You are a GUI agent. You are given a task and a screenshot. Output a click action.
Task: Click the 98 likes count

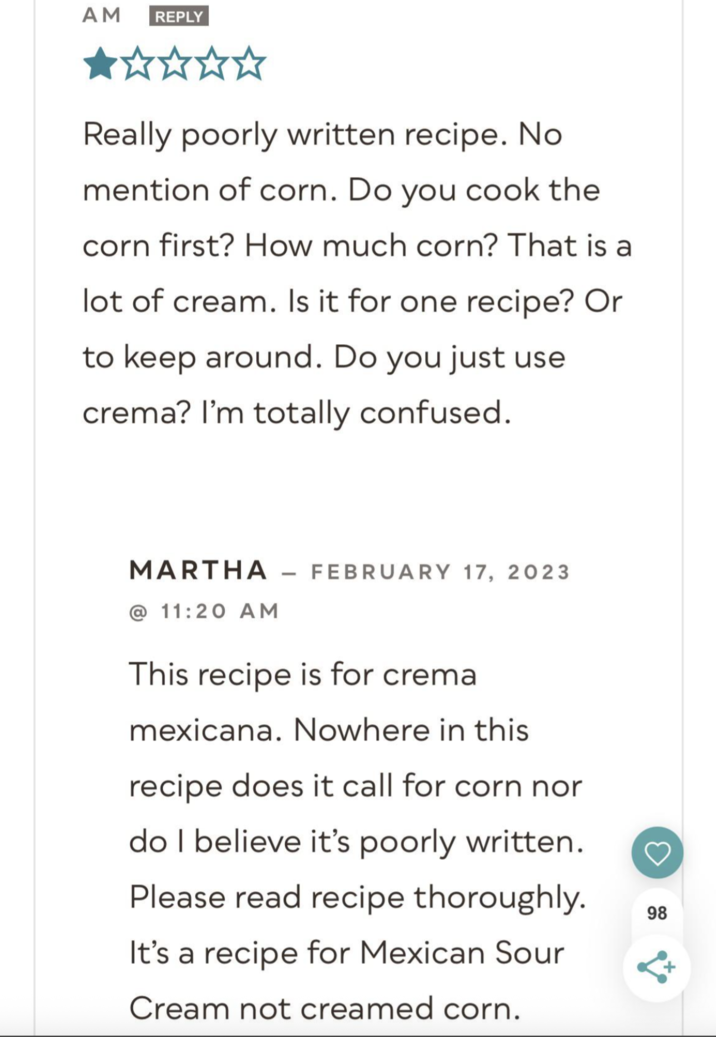[657, 913]
